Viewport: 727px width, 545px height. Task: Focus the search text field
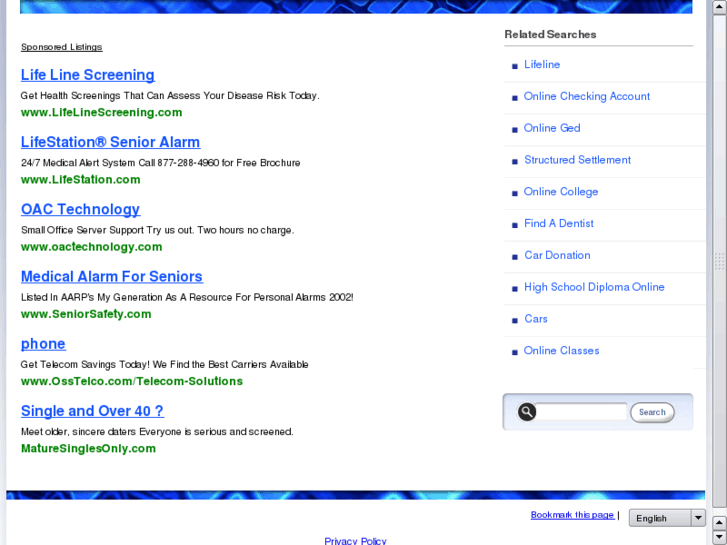pyautogui.click(x=581, y=412)
